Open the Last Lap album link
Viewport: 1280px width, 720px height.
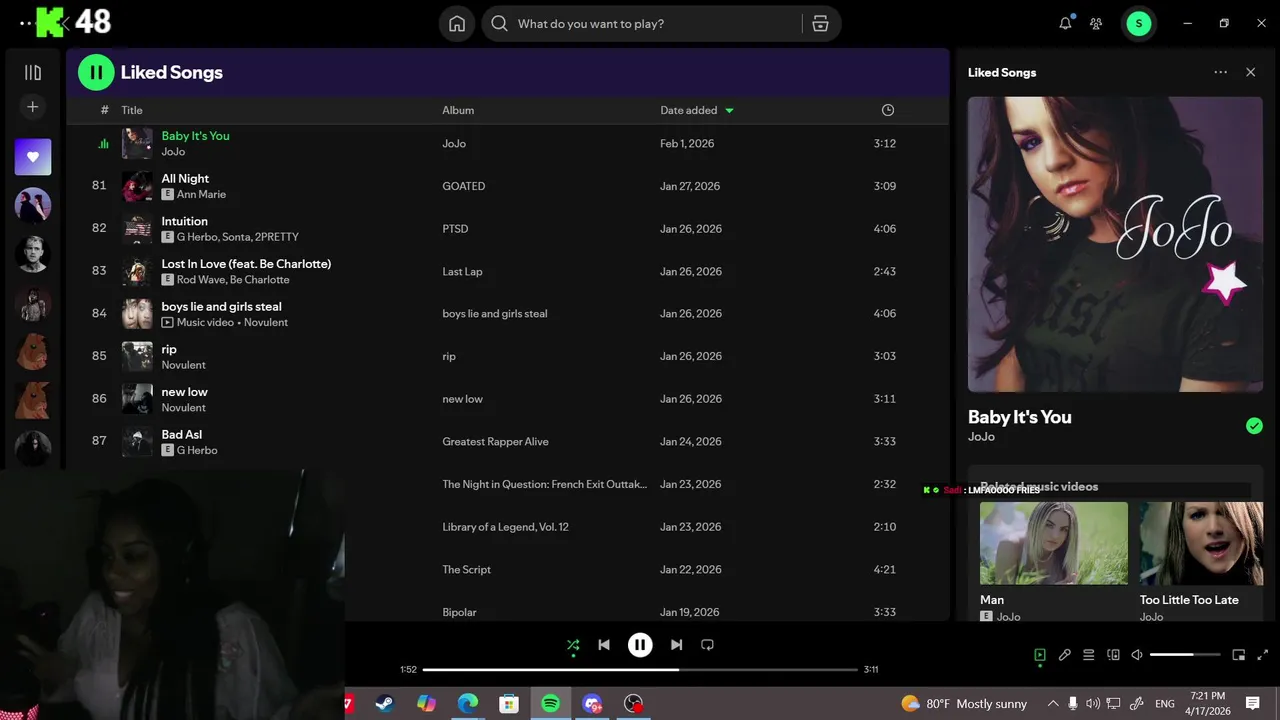462,271
